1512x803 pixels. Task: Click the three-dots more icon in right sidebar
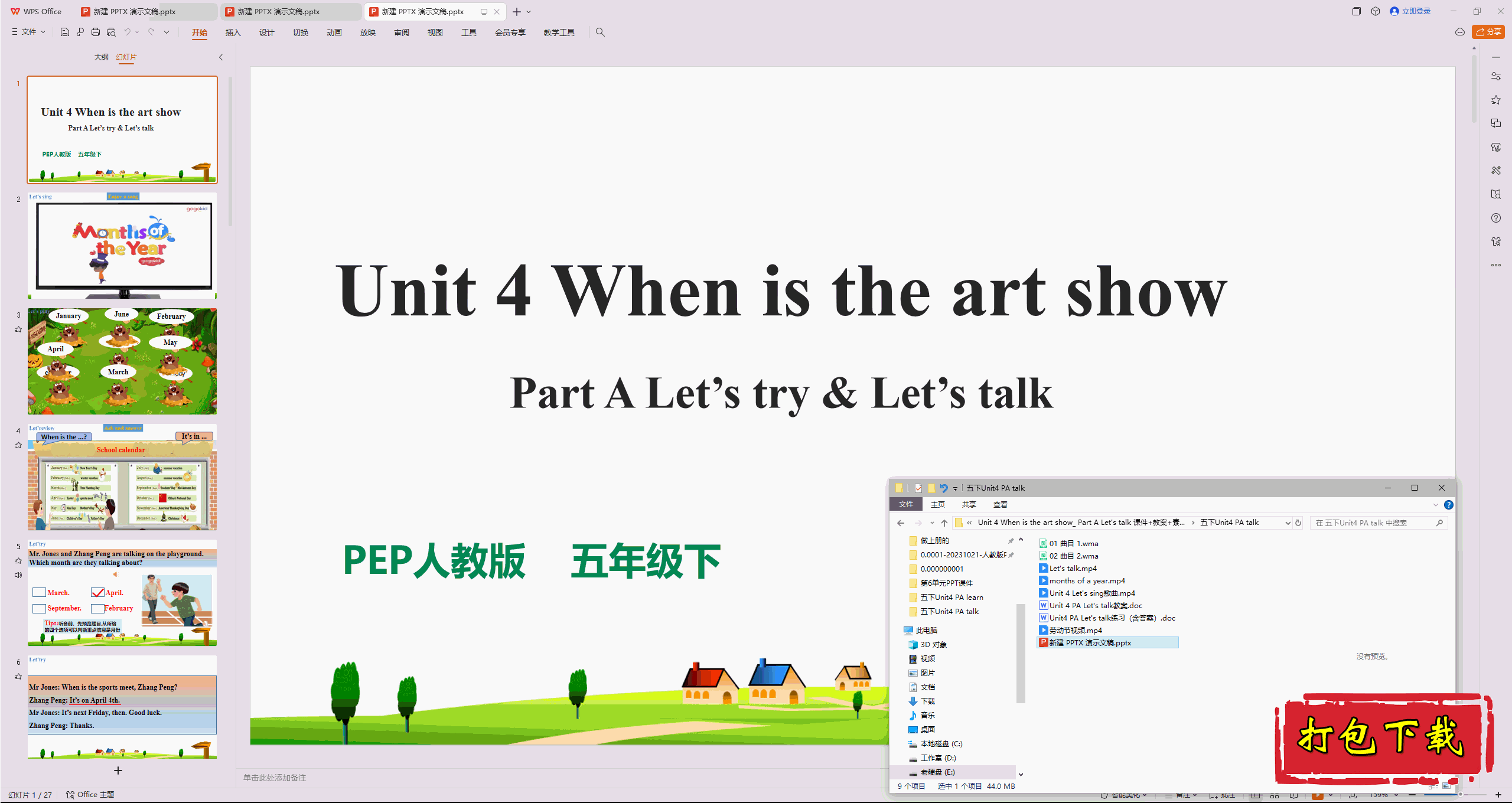pos(1496,265)
